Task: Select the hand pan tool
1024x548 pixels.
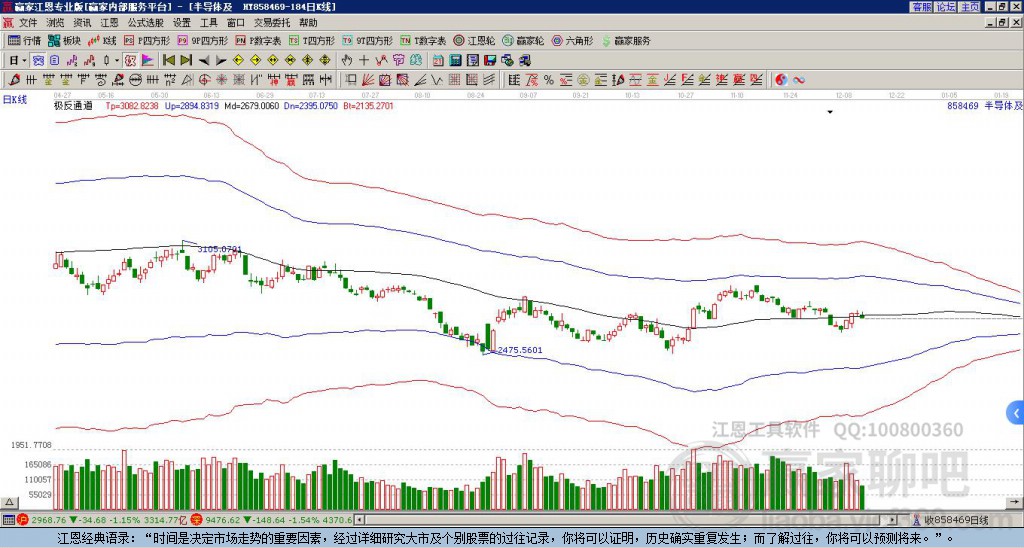Action: coord(347,61)
